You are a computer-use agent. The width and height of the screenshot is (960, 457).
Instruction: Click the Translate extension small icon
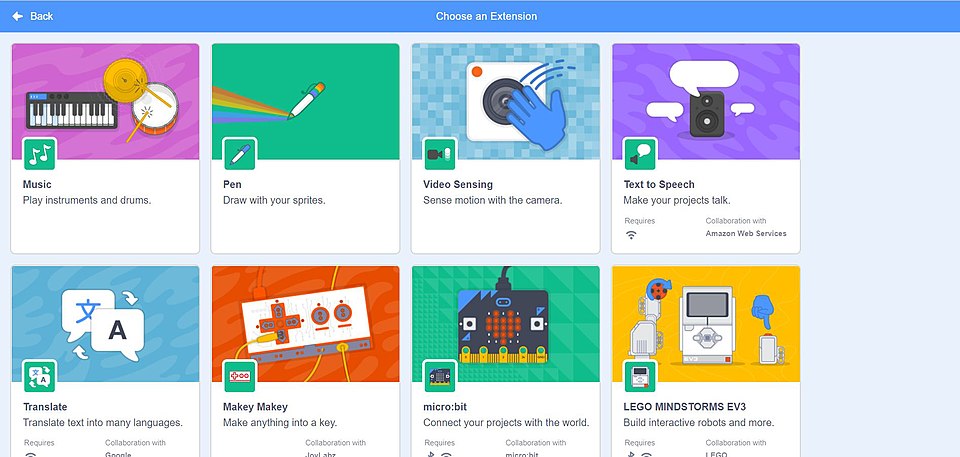tap(40, 377)
